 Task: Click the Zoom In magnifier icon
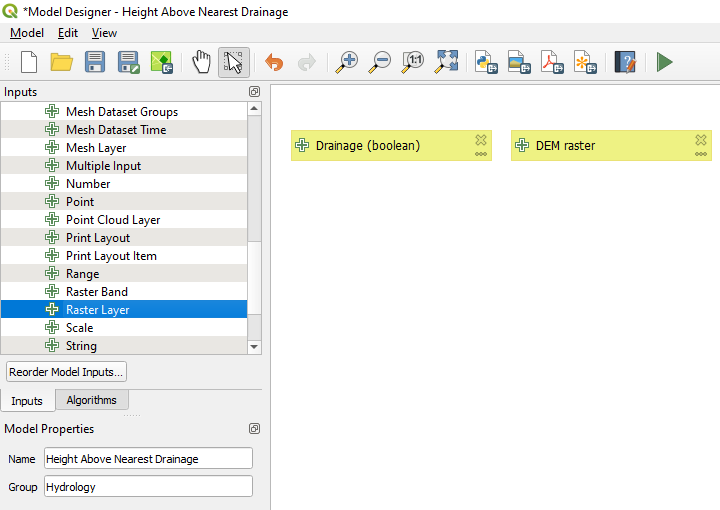[x=347, y=62]
